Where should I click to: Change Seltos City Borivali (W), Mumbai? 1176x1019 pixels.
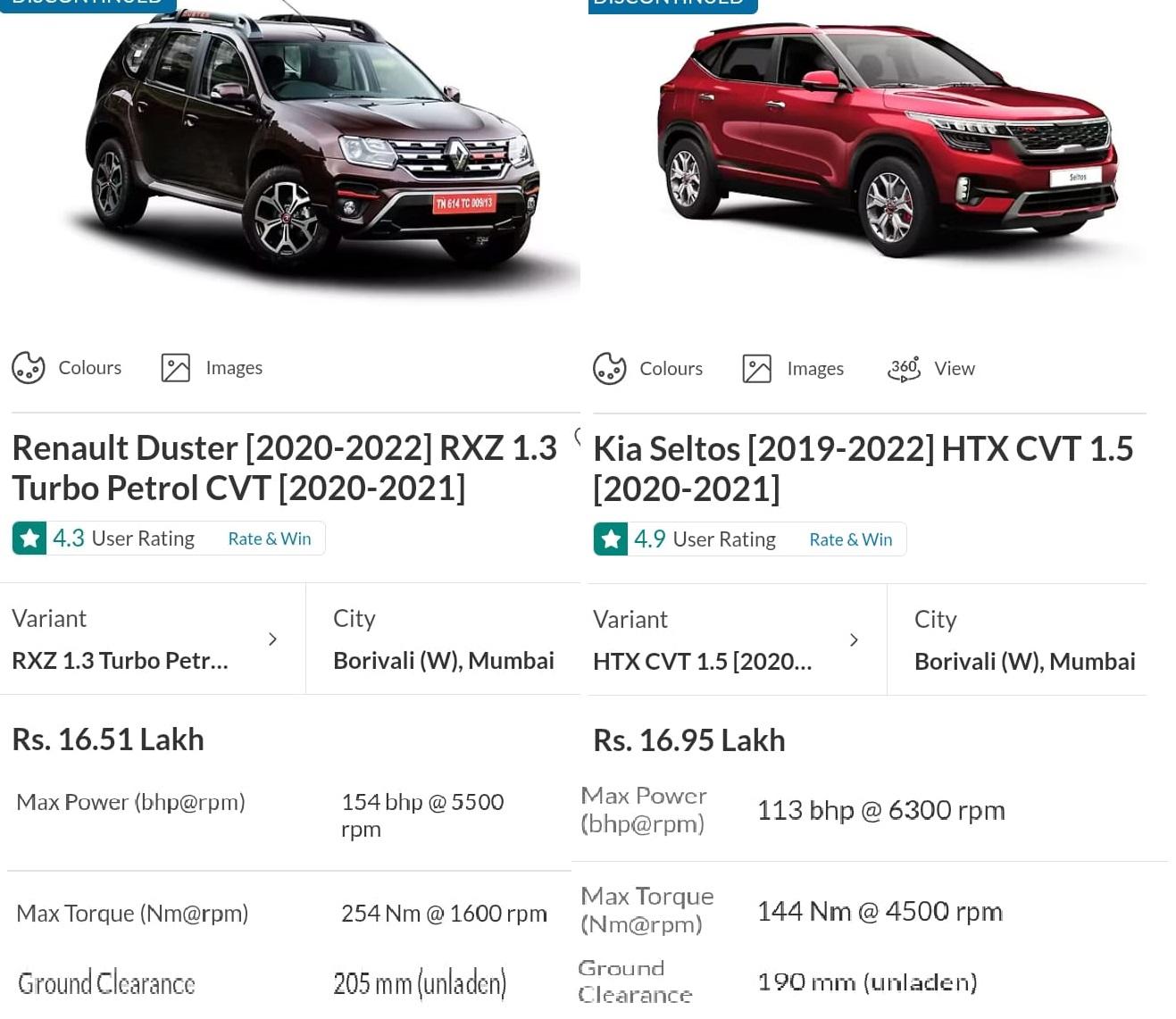[1025, 640]
